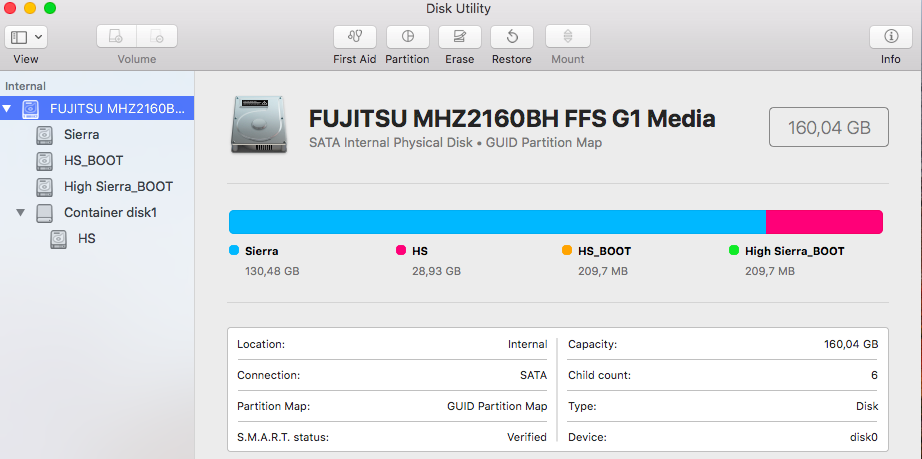Click the Connection SATA value
Screen dimensions: 922x459
click(533, 375)
